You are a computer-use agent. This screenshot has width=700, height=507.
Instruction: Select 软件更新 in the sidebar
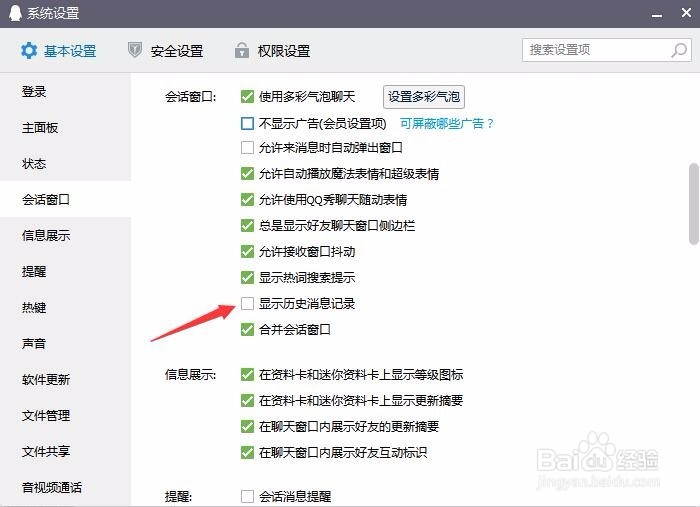pyautogui.click(x=65, y=379)
